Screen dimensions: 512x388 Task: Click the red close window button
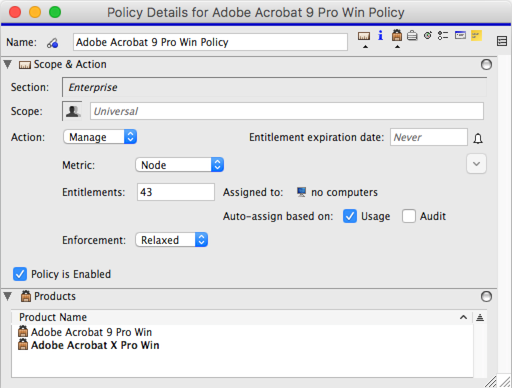(x=15, y=12)
